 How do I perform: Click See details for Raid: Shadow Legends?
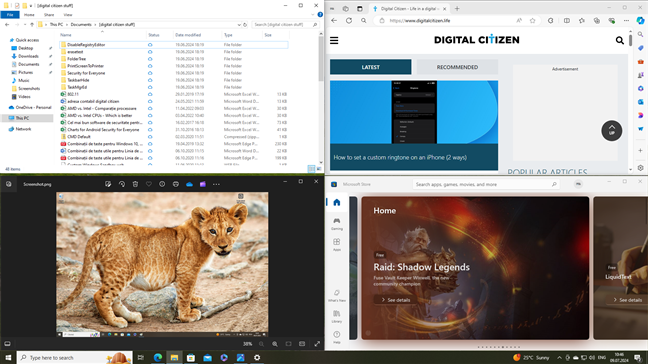pos(395,300)
